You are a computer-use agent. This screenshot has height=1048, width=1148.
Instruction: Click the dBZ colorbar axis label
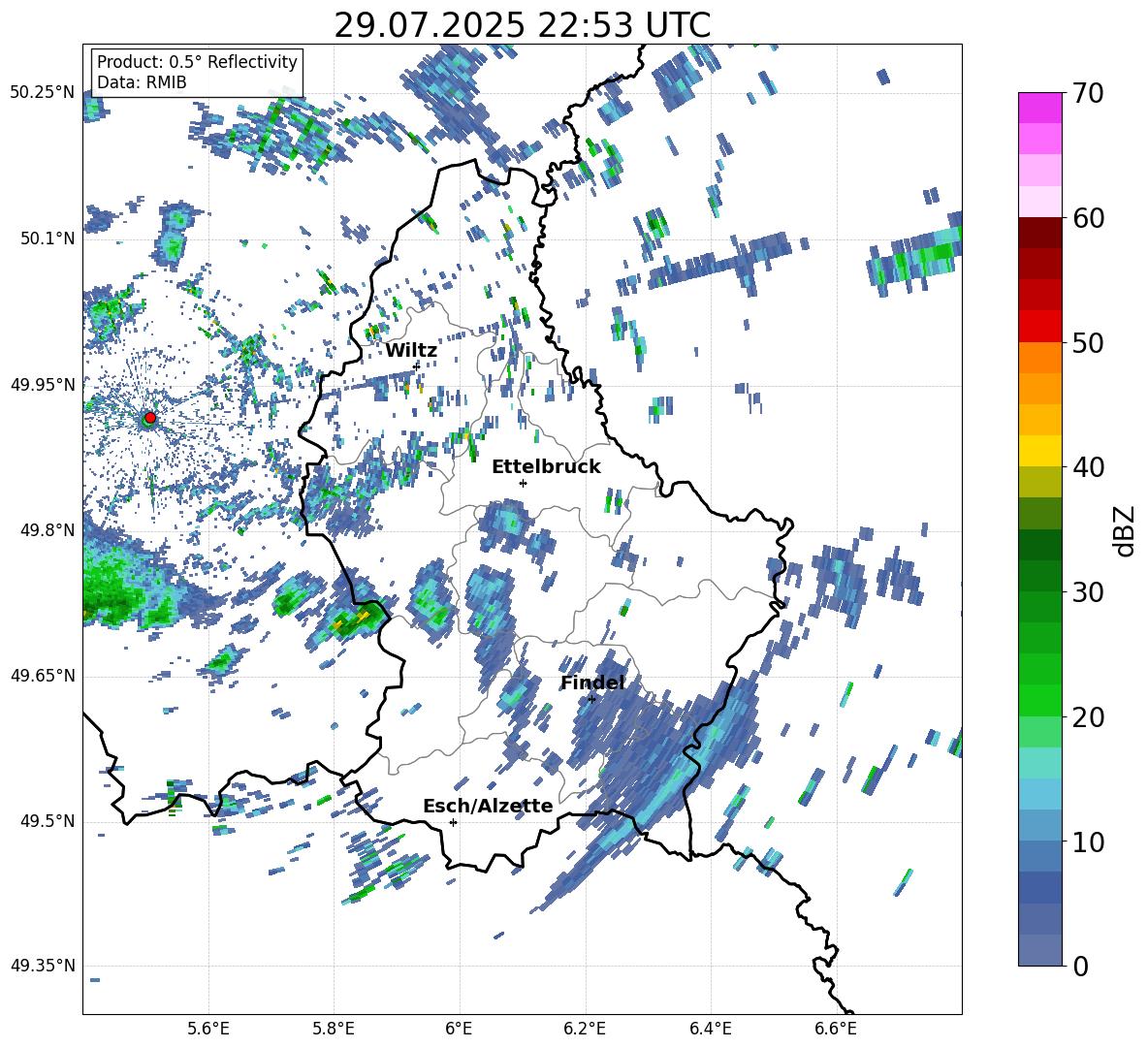(1124, 530)
